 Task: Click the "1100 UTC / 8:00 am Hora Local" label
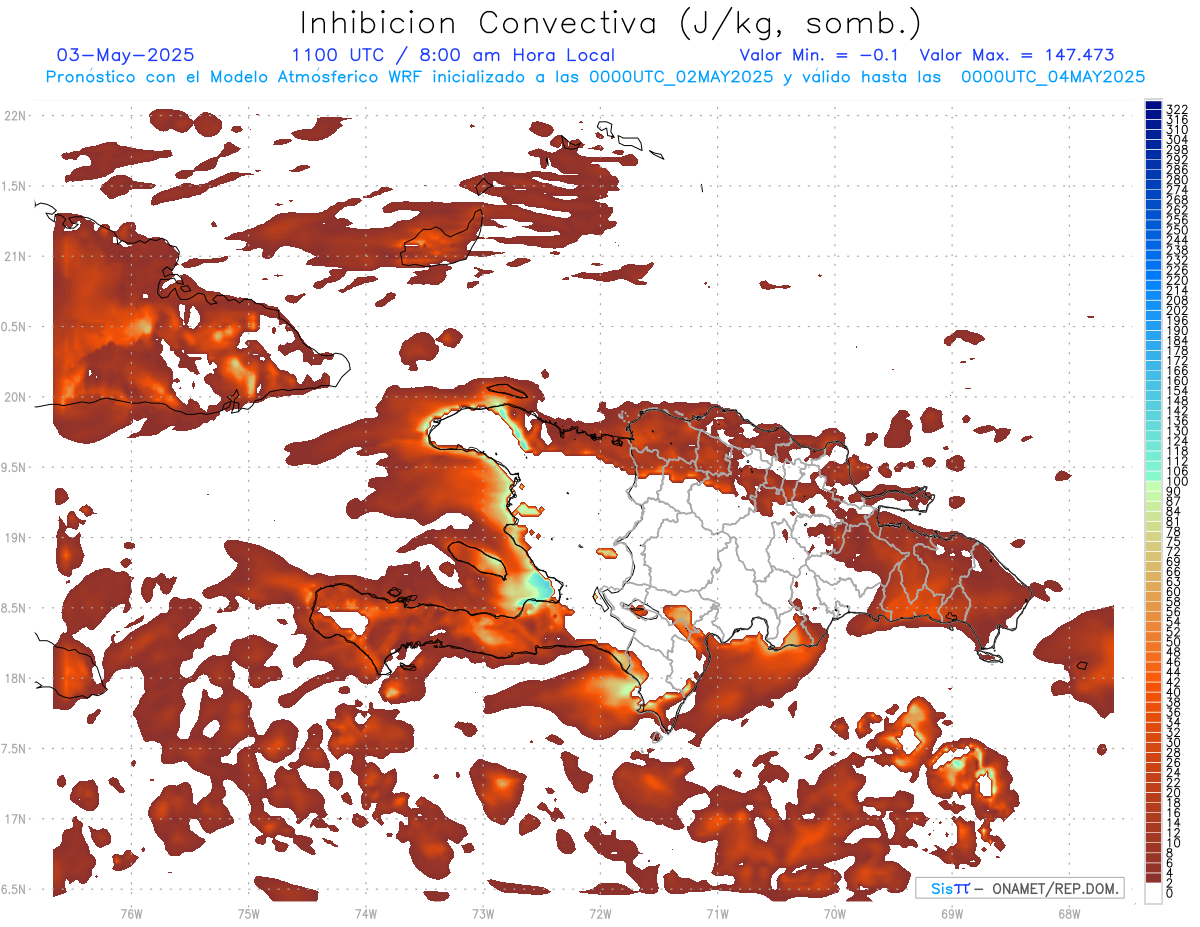[453, 55]
